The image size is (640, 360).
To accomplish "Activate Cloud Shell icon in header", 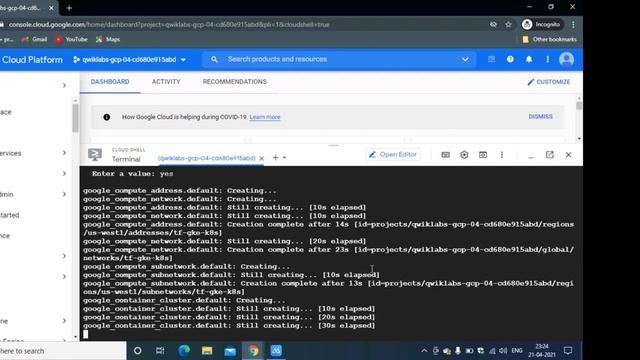I will coord(491,60).
